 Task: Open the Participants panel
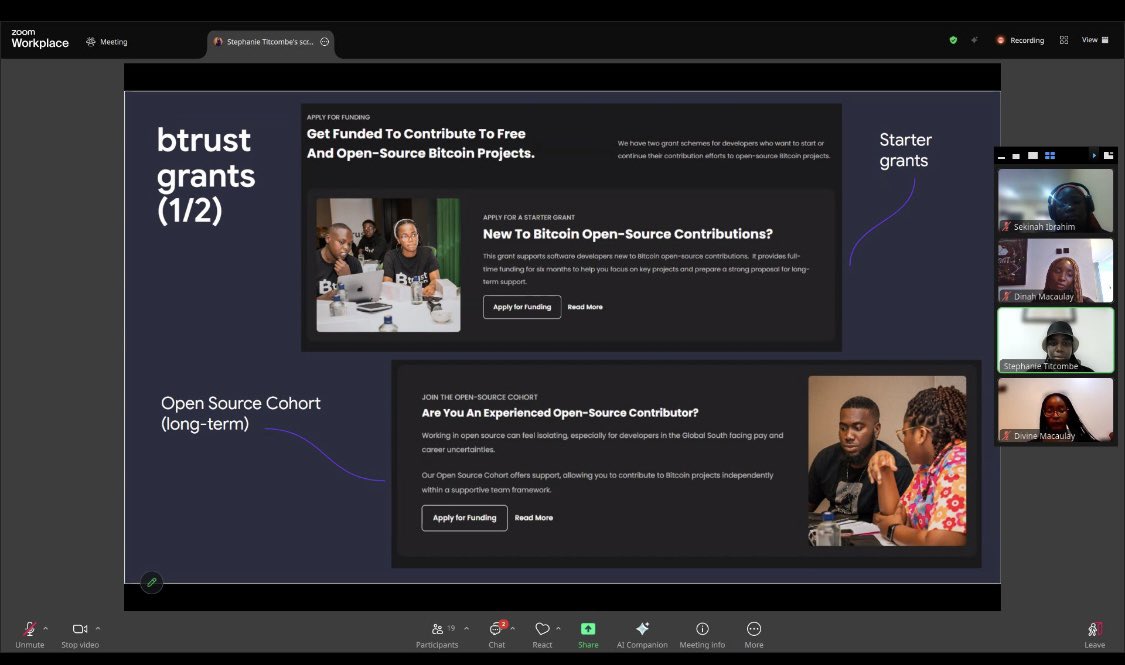(x=437, y=634)
